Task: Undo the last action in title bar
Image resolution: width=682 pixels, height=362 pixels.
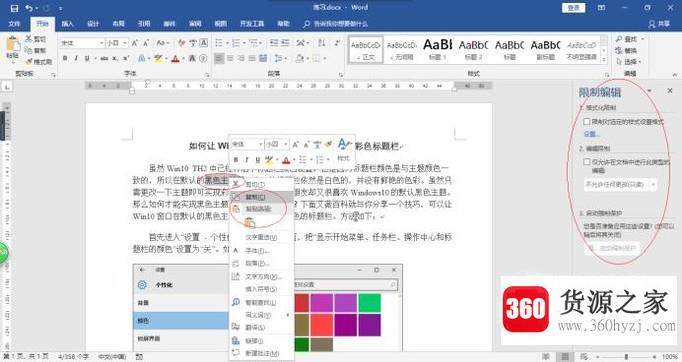Action: click(x=29, y=8)
